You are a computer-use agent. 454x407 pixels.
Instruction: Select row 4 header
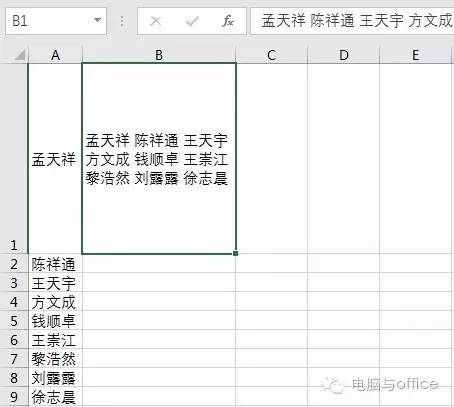(x=14, y=302)
